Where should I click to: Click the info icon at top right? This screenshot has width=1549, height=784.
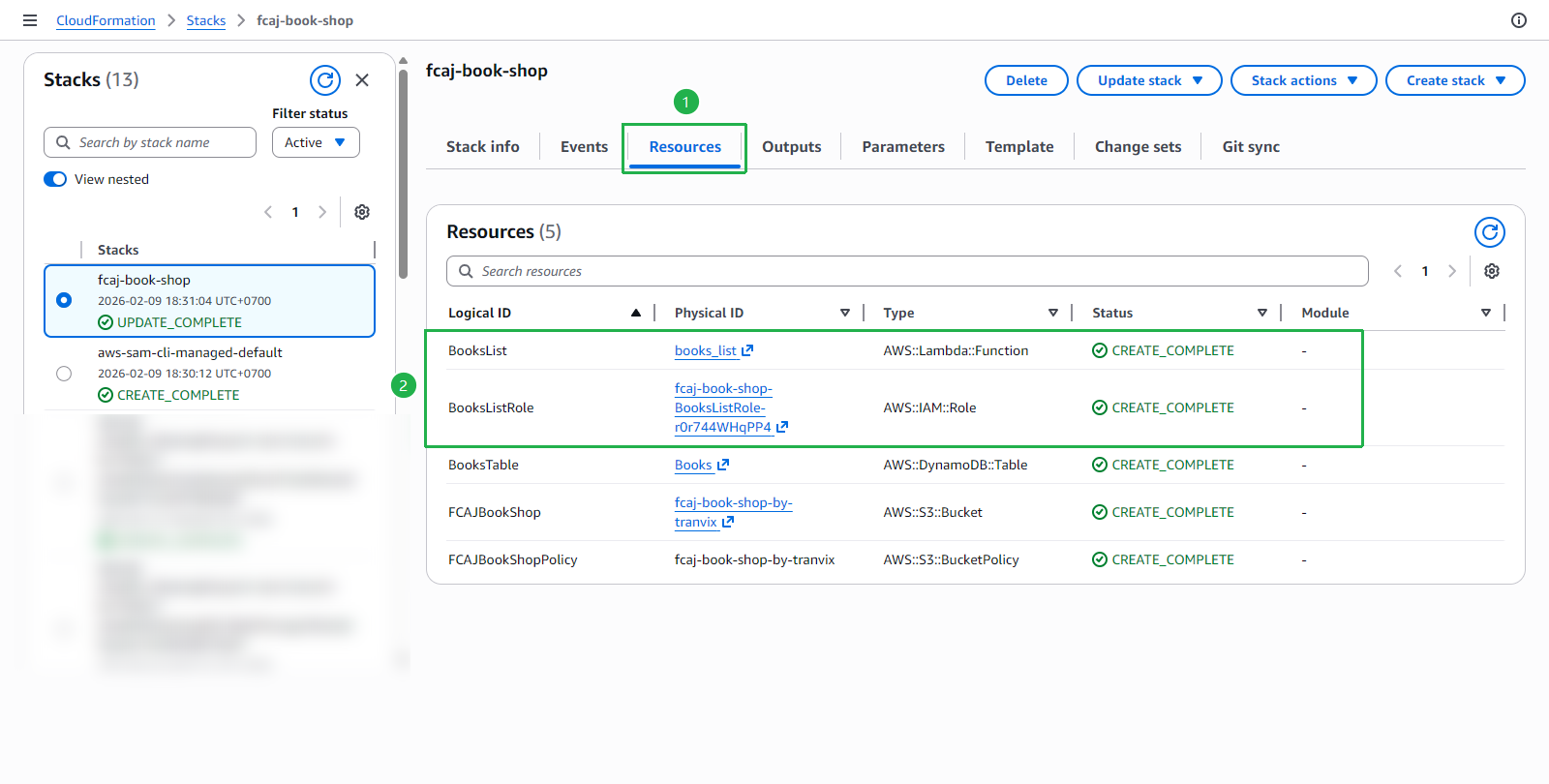click(x=1519, y=20)
